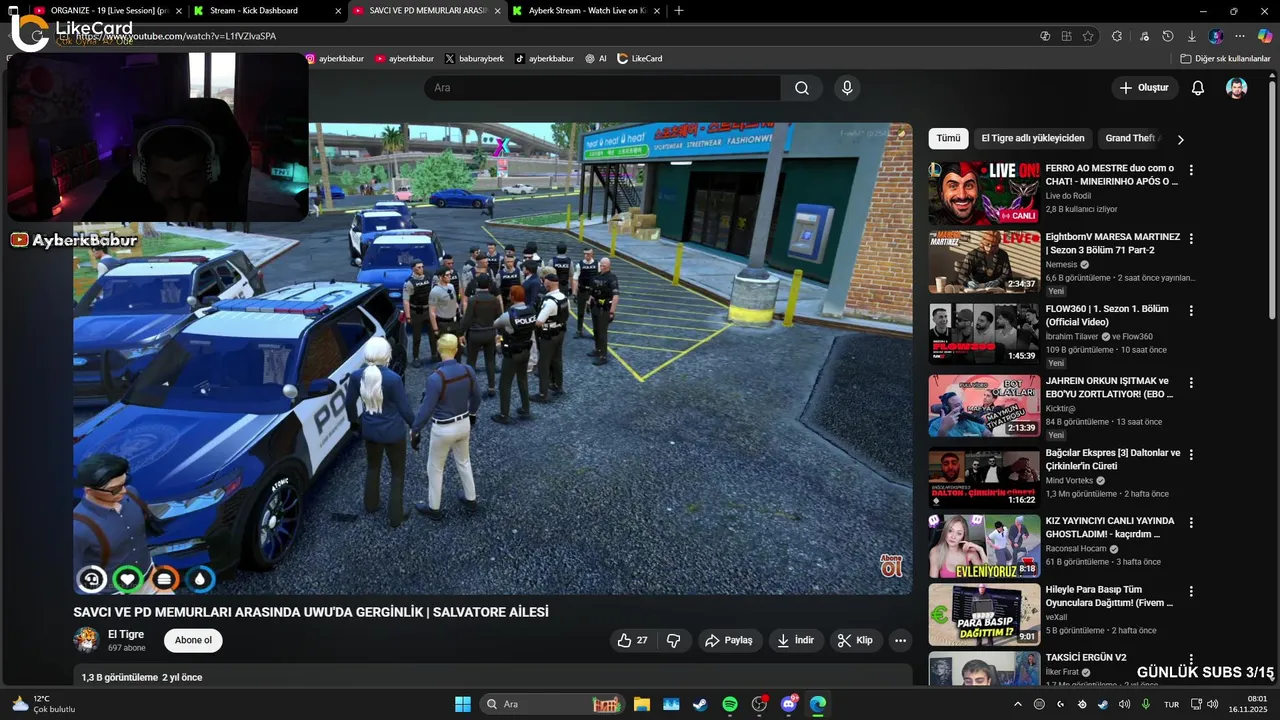
Task: Click the Klip button
Action: coord(856,640)
